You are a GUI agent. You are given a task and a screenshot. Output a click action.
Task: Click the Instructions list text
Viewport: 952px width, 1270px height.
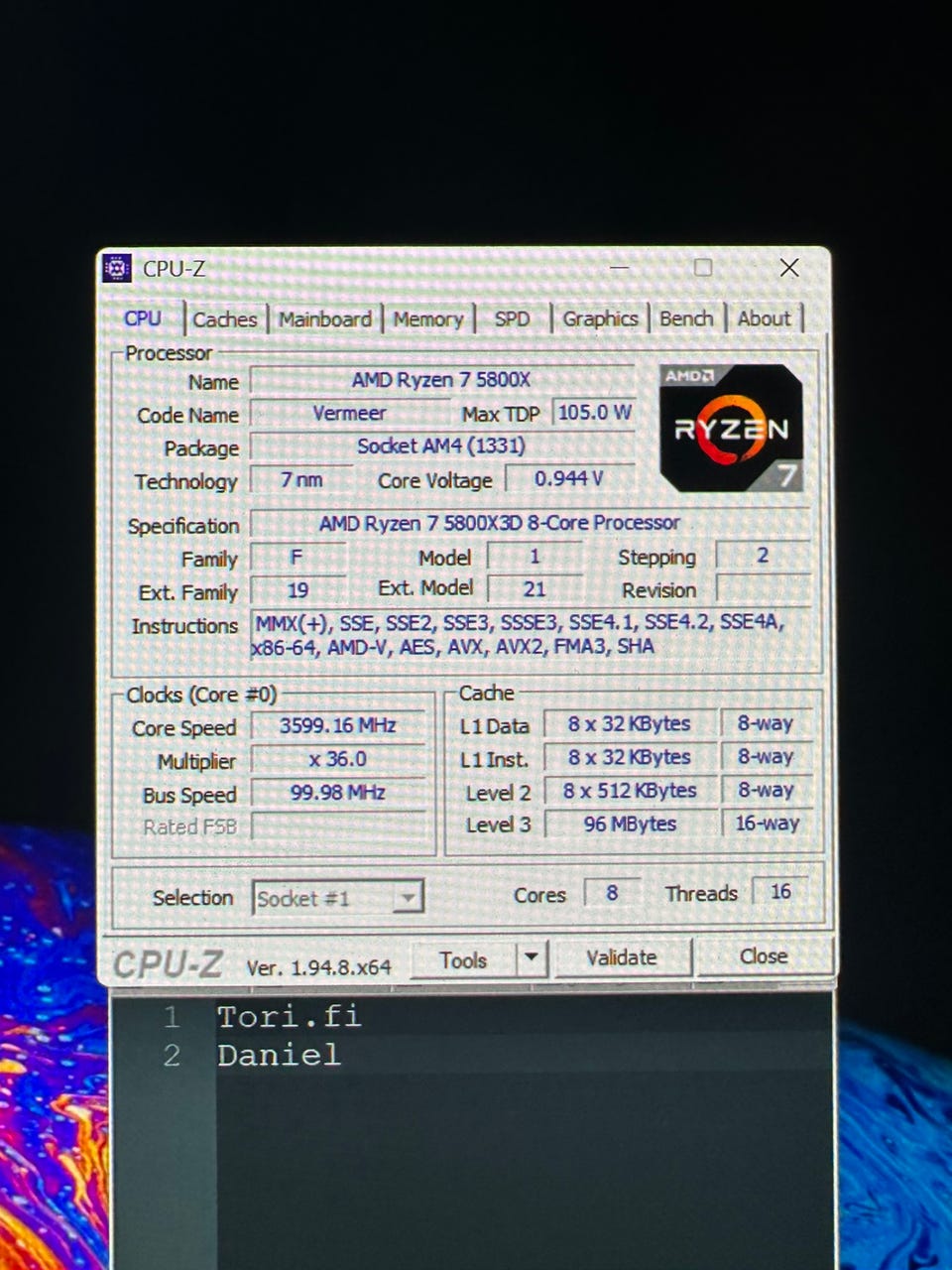530,634
